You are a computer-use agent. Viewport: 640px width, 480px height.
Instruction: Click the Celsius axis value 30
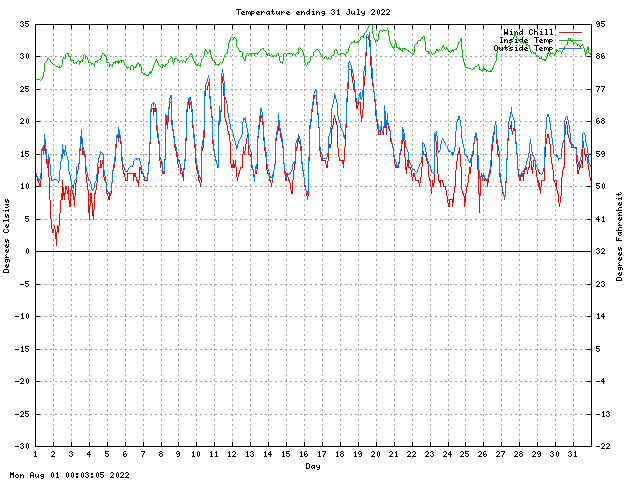click(24, 56)
